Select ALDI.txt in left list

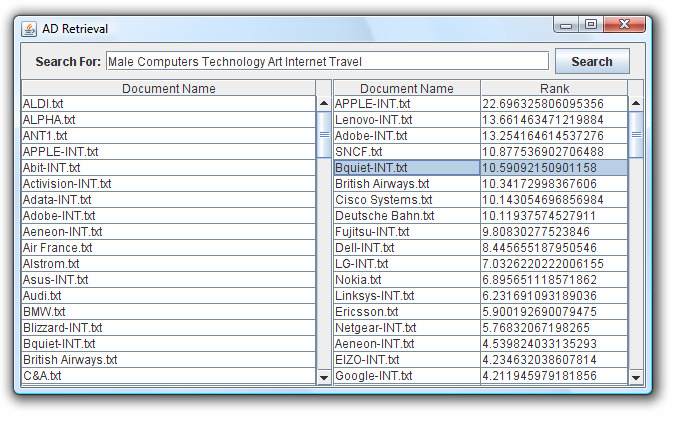pos(168,104)
